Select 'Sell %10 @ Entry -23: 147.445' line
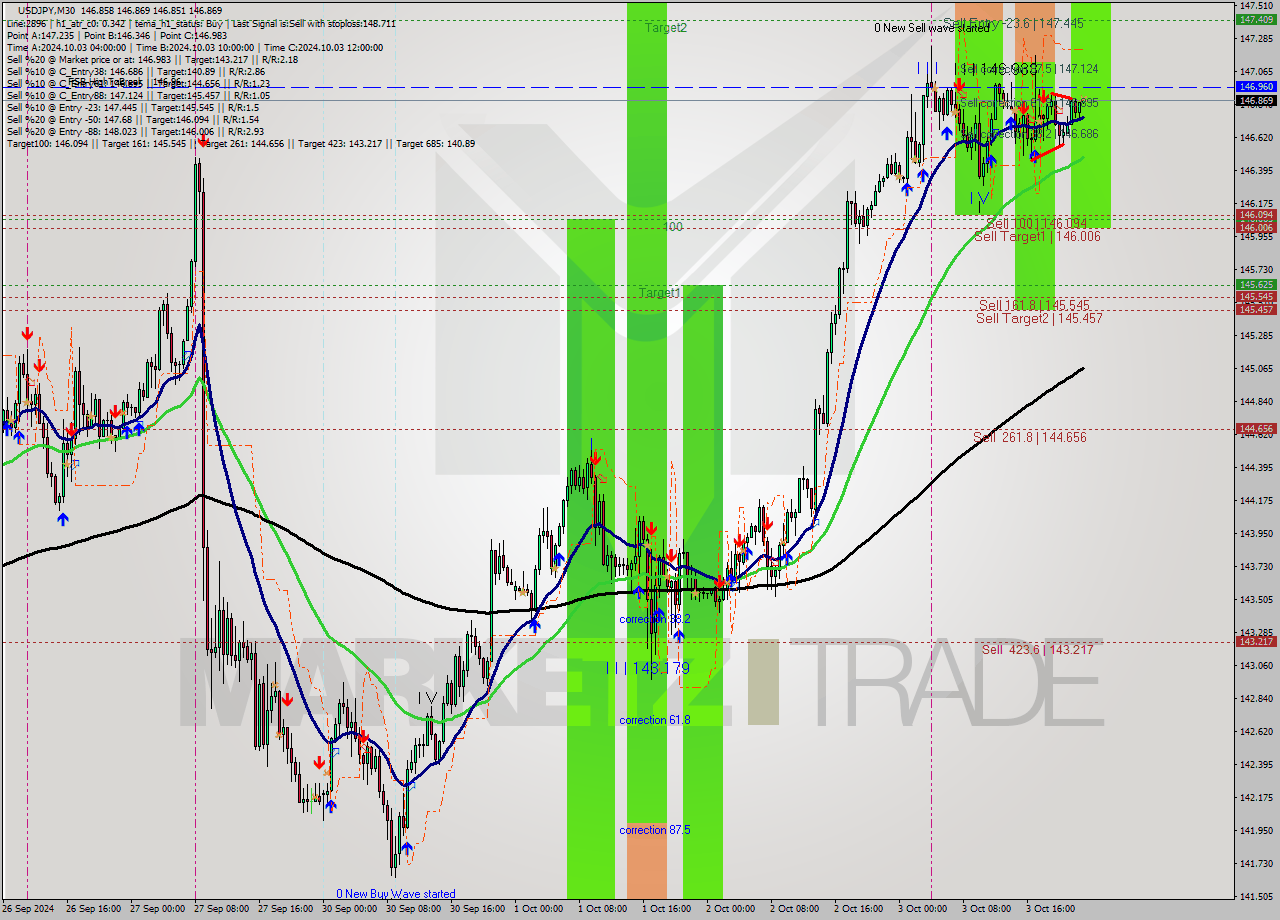The height and width of the screenshot is (920, 1280). coord(133,107)
